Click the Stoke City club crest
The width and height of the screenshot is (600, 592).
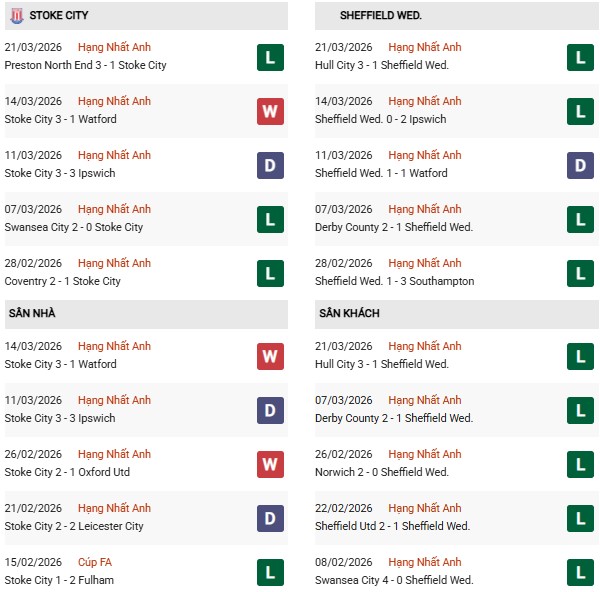[x=15, y=16]
